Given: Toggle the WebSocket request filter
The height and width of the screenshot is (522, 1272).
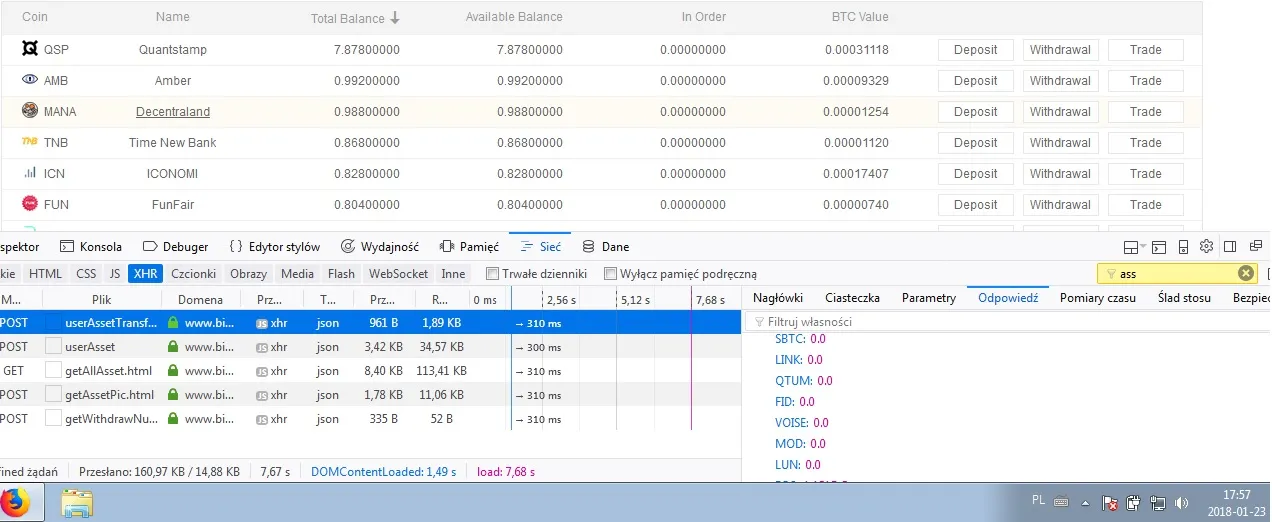Looking at the screenshot, I should pos(398,273).
